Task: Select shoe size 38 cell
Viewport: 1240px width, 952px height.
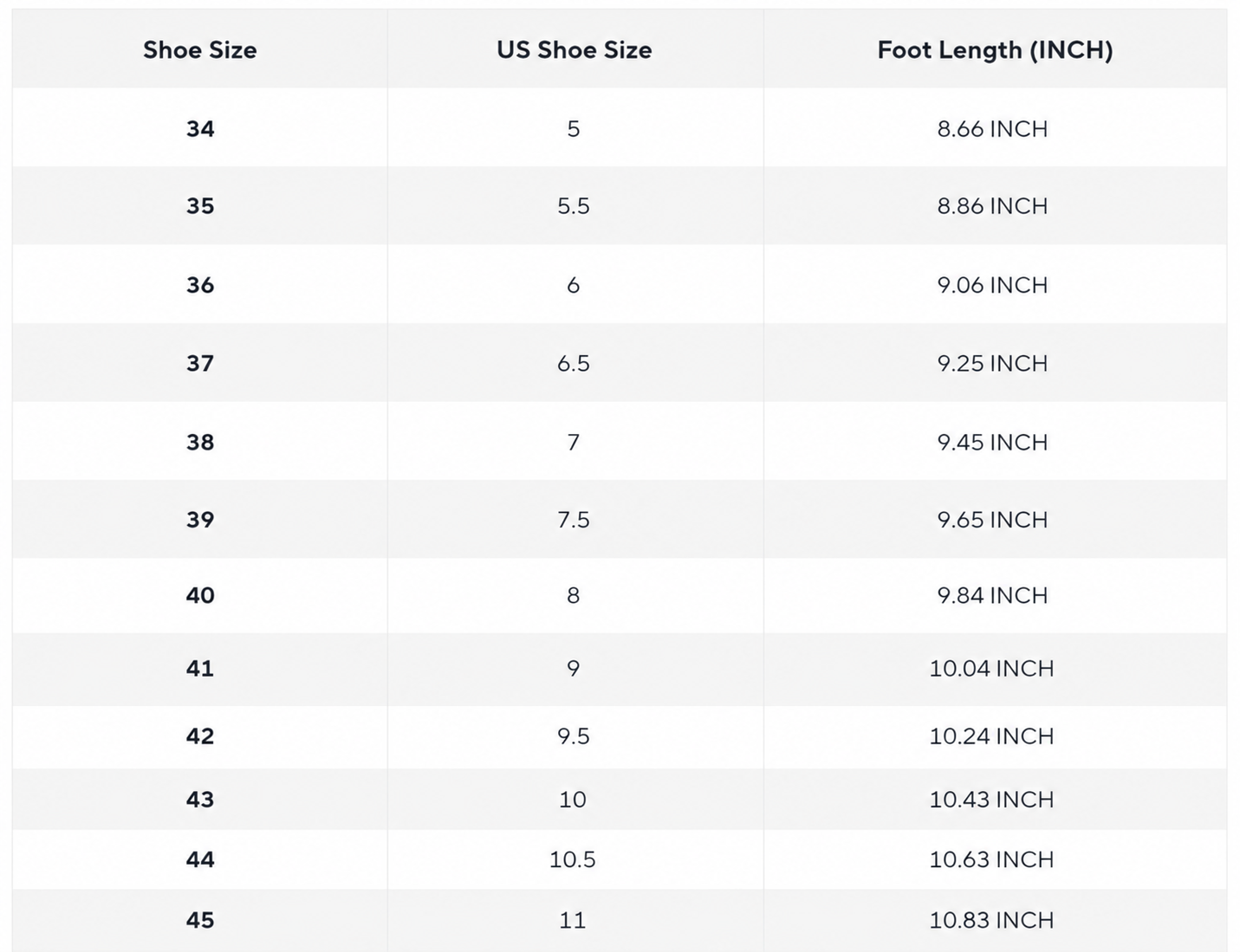Action: (x=200, y=442)
